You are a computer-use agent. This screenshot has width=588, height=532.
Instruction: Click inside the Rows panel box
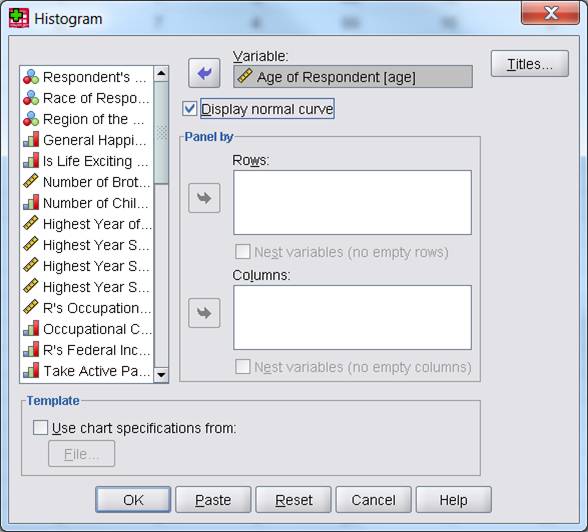point(352,202)
